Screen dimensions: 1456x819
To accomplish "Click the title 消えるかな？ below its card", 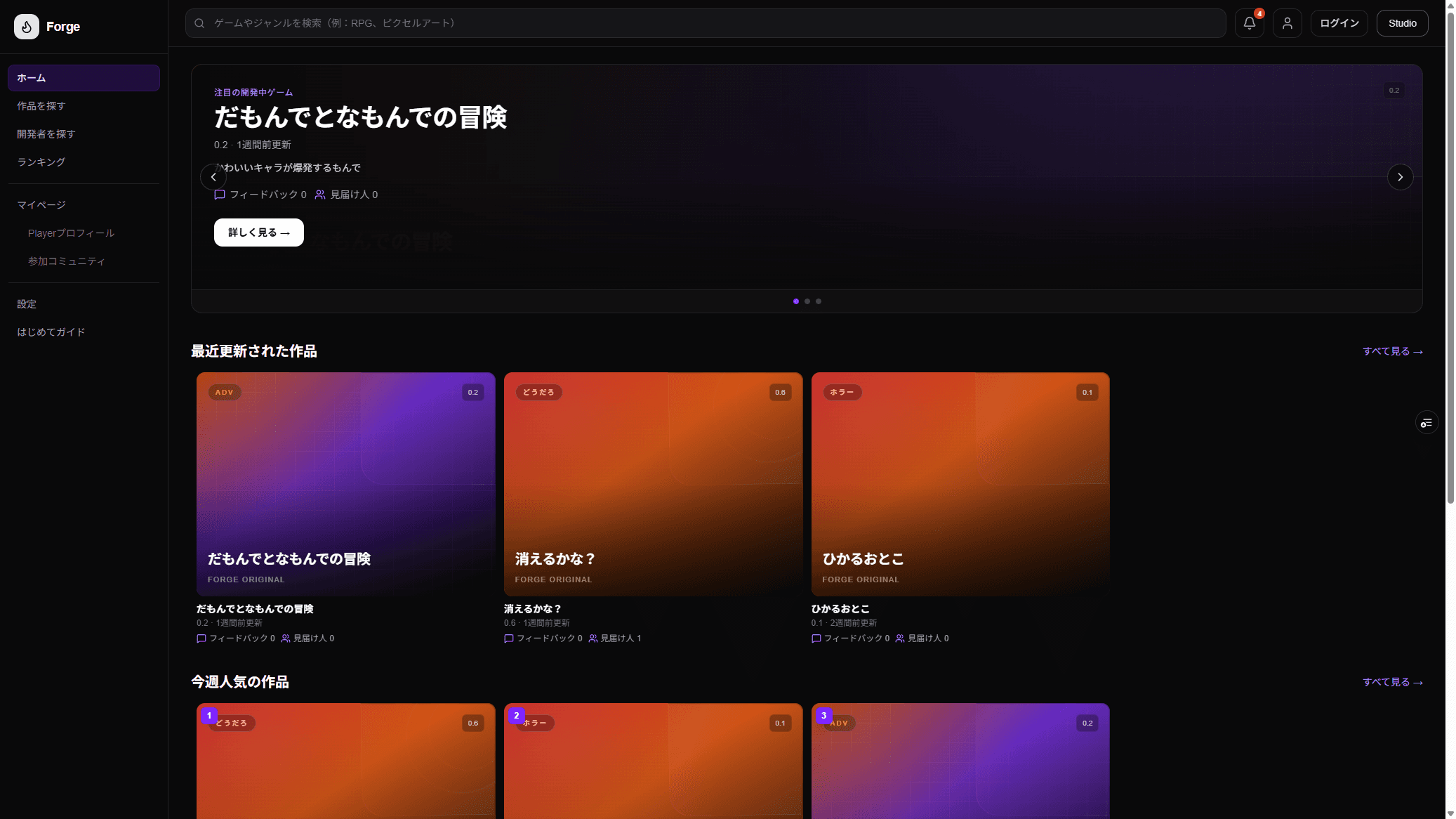I will 533,609.
